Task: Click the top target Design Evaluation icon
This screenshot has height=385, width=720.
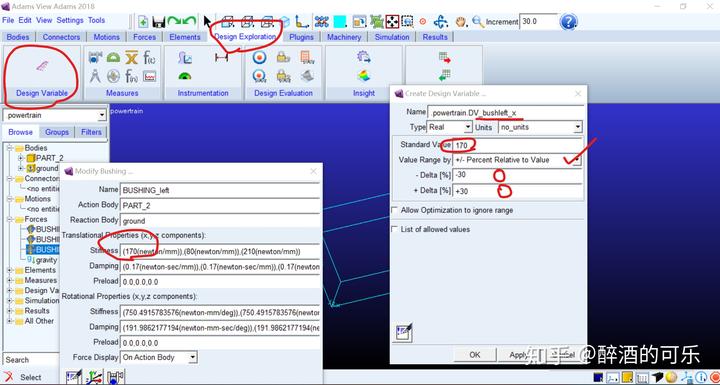Action: (259, 57)
